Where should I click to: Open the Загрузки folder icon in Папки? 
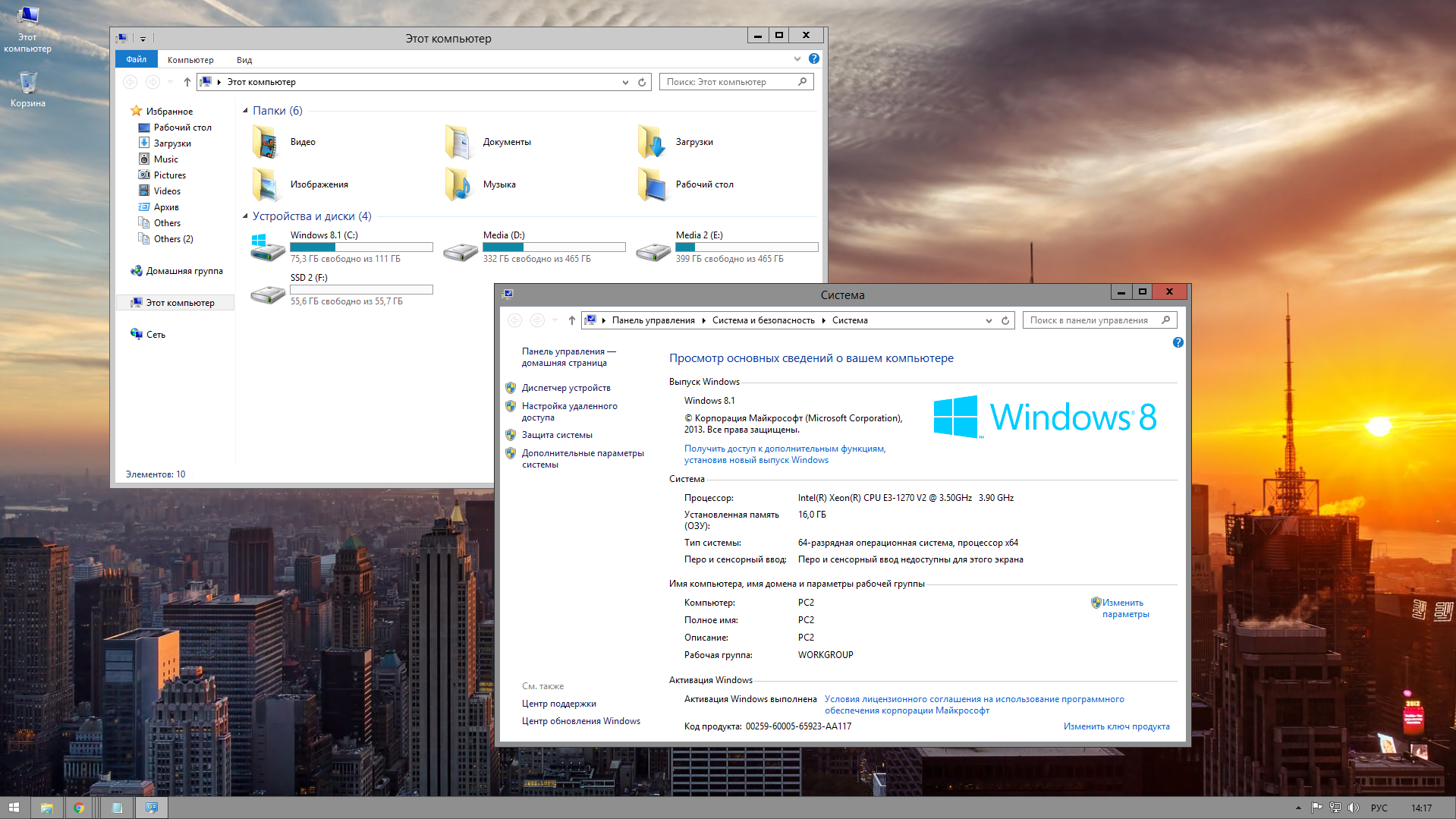tap(652, 142)
